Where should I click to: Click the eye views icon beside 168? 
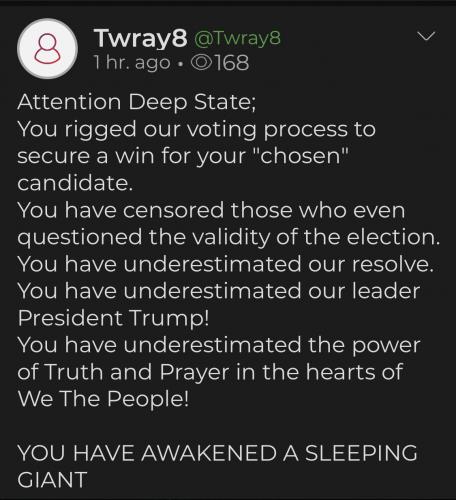click(202, 62)
